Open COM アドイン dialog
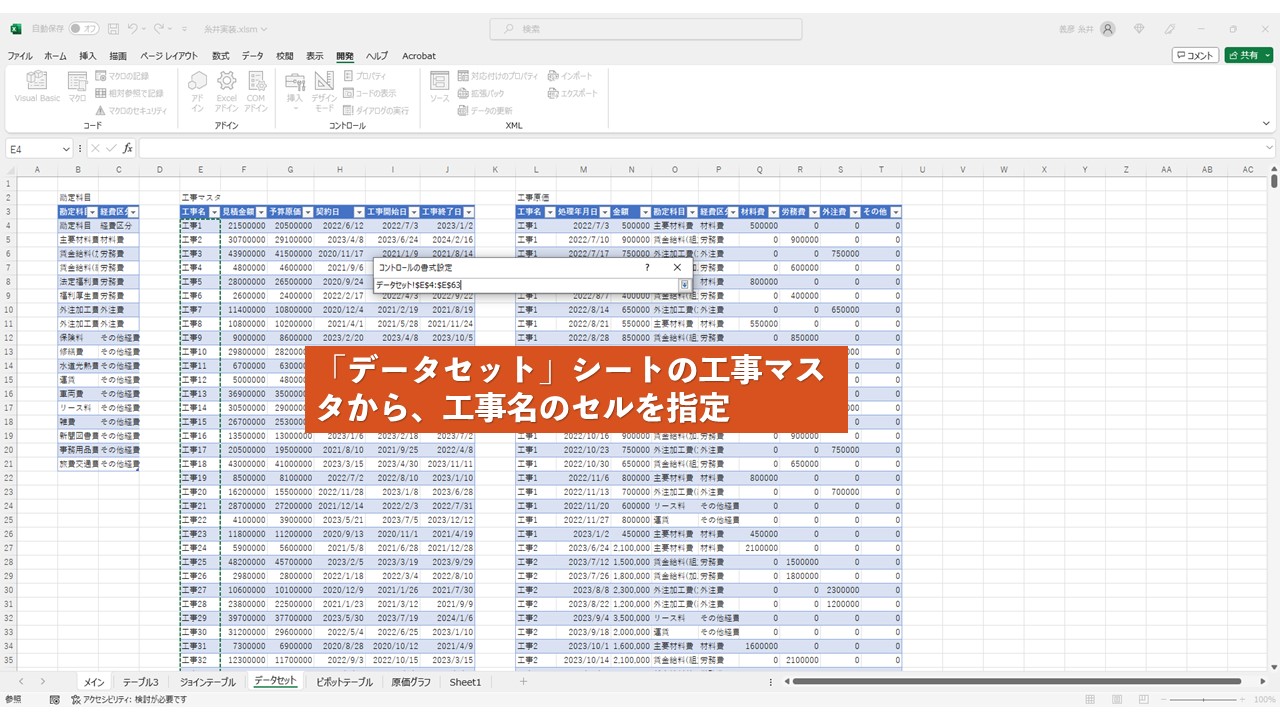 (256, 90)
